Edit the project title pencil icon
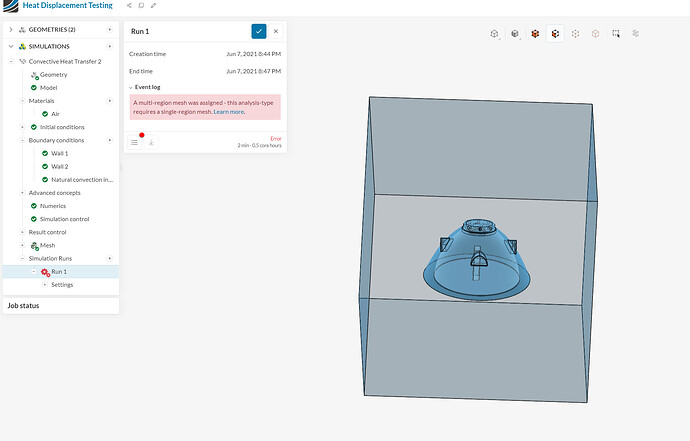 click(153, 6)
